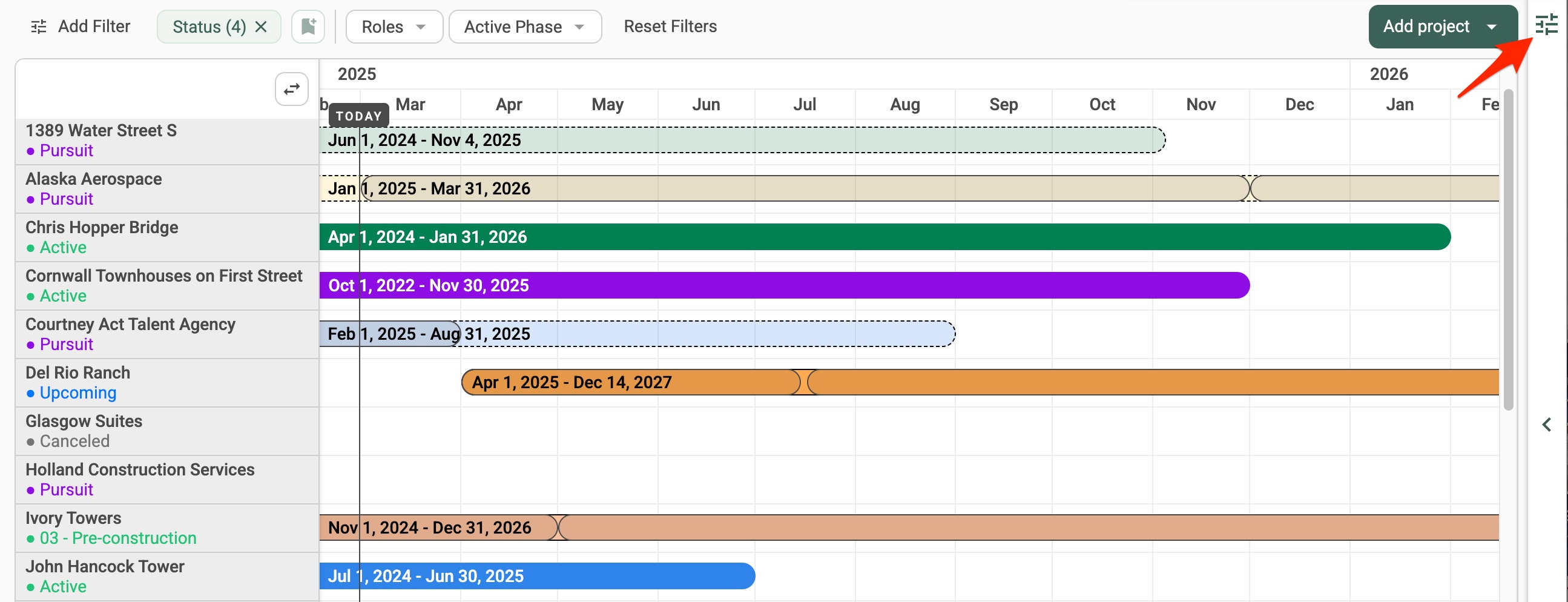
Task: Select Cornwall Townhouses on First Street
Action: click(166, 285)
